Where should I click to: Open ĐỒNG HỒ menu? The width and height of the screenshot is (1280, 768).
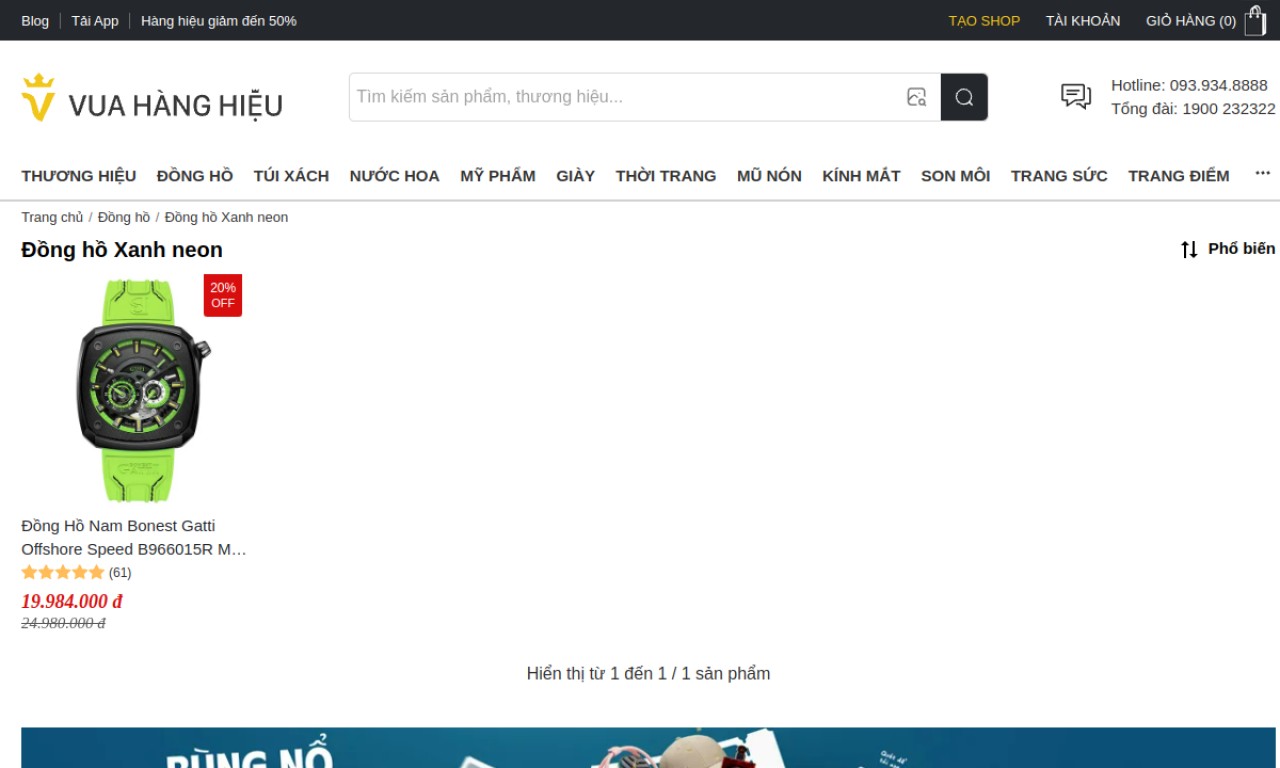coord(195,176)
